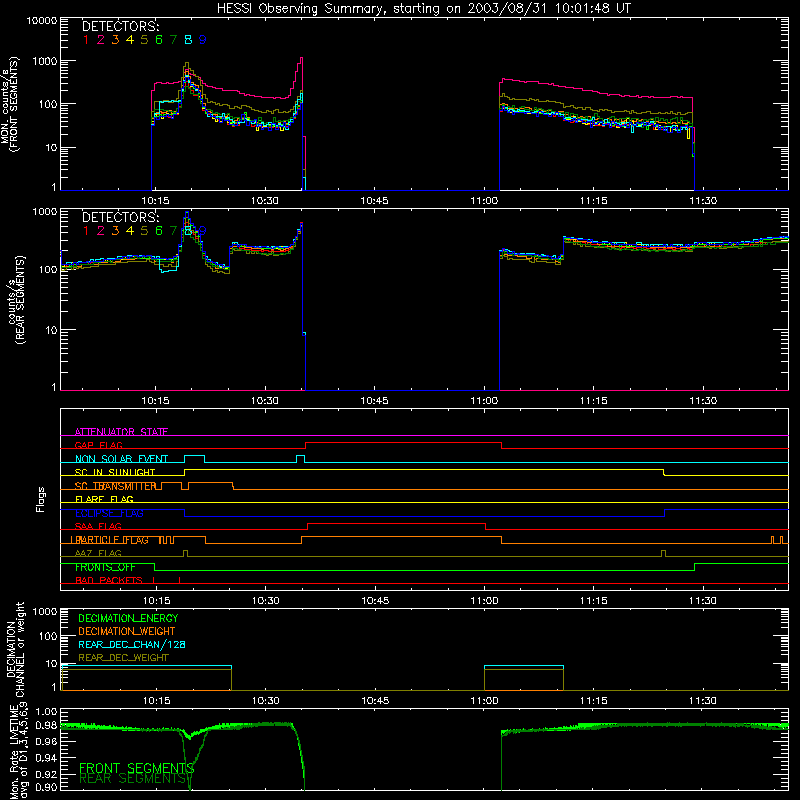Click green detector 6 in top legend
This screenshot has width=800, height=800.
coord(159,39)
